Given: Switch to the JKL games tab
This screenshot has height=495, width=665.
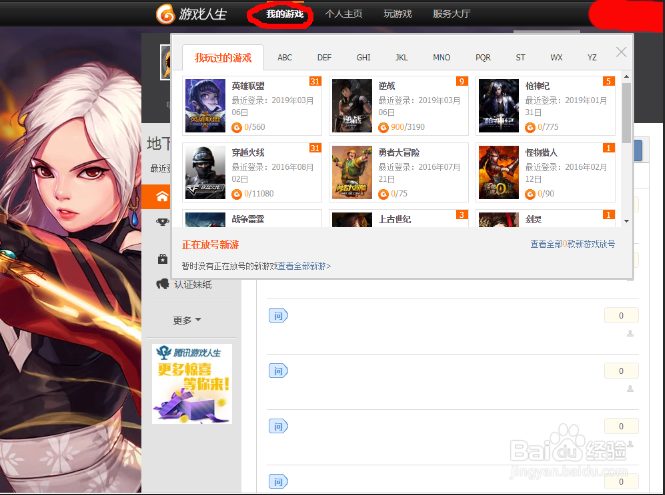Looking at the screenshot, I should point(402,58).
